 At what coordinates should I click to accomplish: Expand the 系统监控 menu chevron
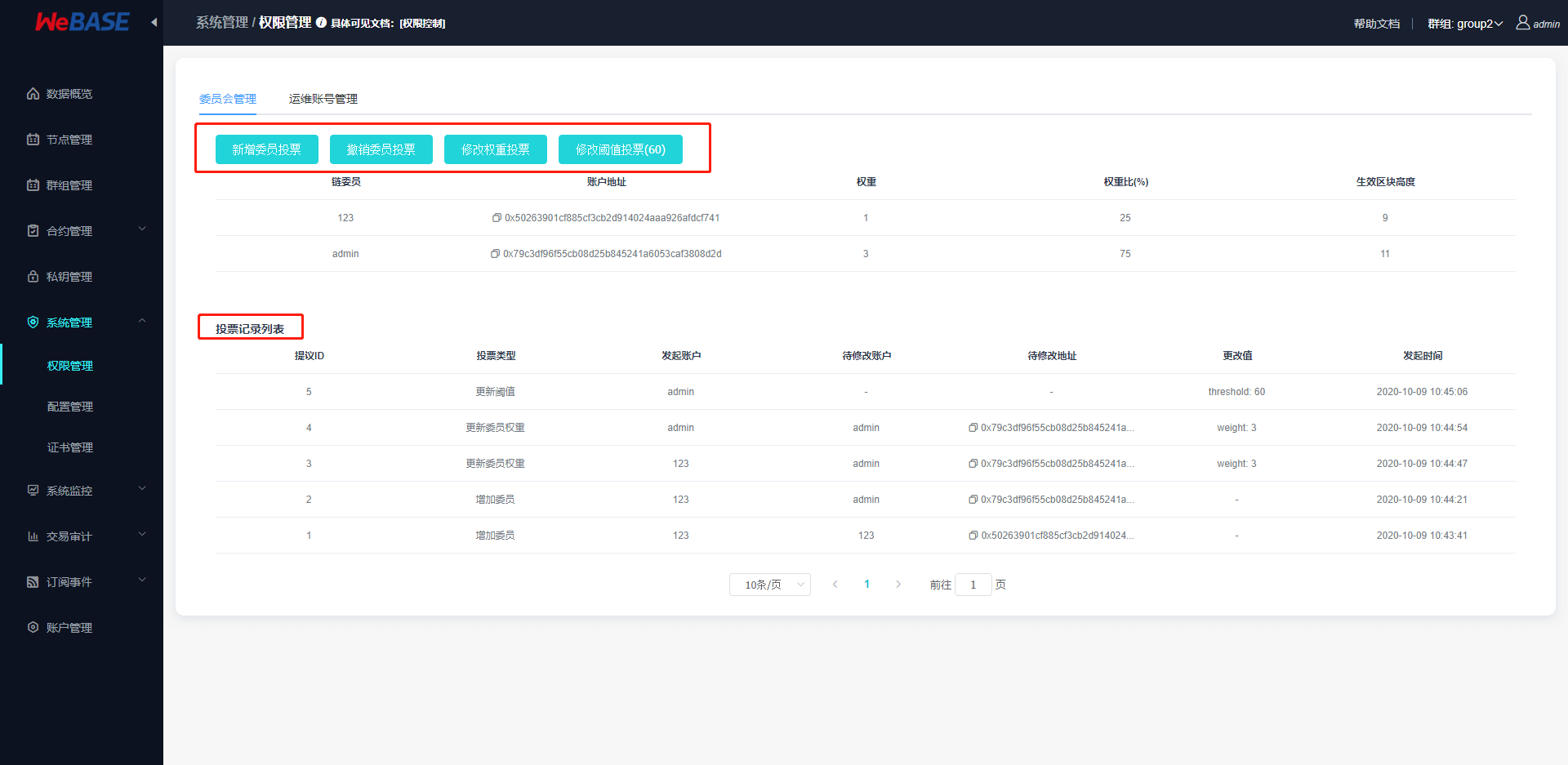[x=142, y=489]
